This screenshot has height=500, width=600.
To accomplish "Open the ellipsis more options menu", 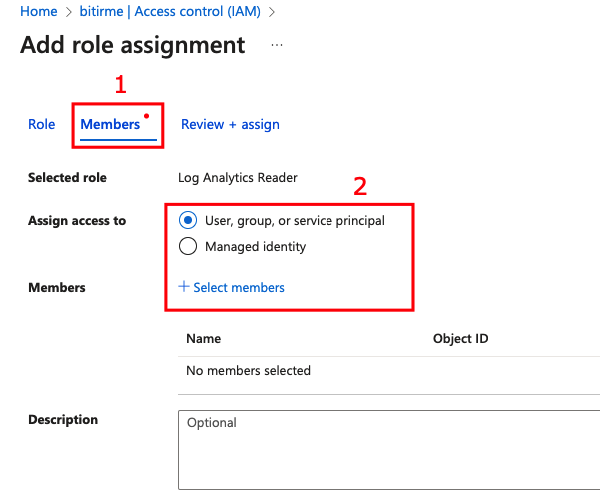I will (x=277, y=46).
